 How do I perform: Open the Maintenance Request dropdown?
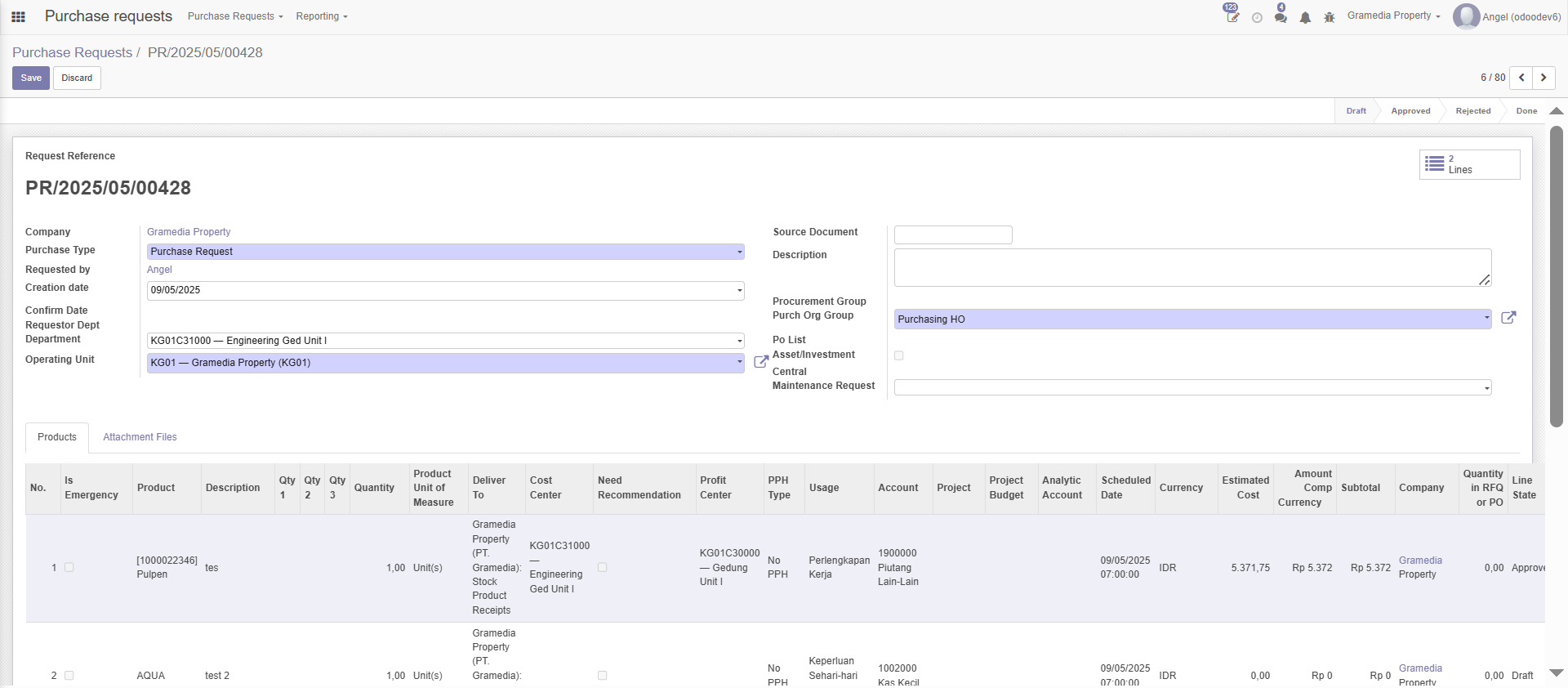click(1192, 387)
